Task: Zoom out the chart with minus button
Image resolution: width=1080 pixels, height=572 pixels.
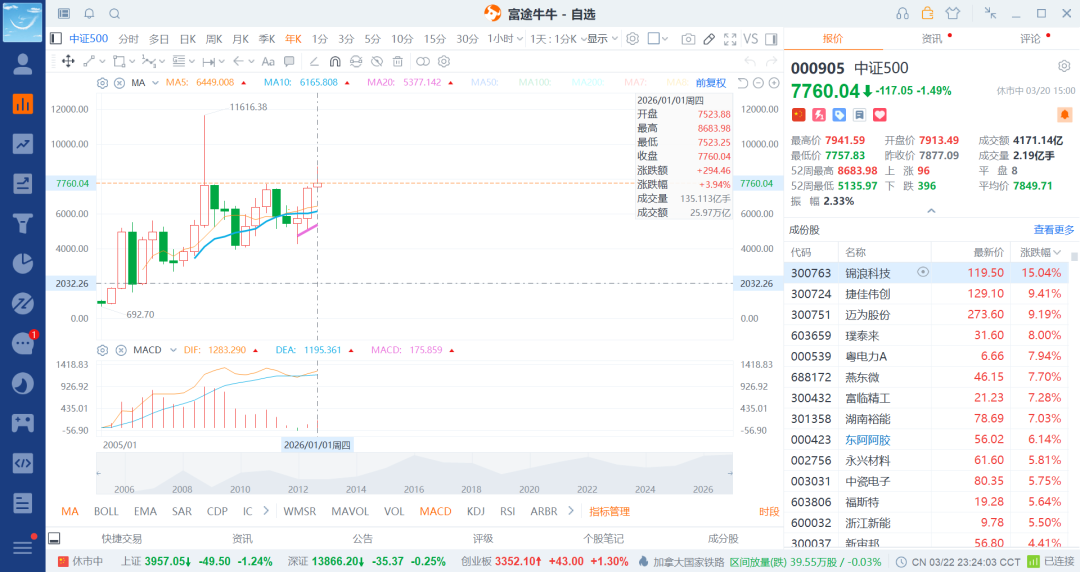Action: tap(758, 83)
